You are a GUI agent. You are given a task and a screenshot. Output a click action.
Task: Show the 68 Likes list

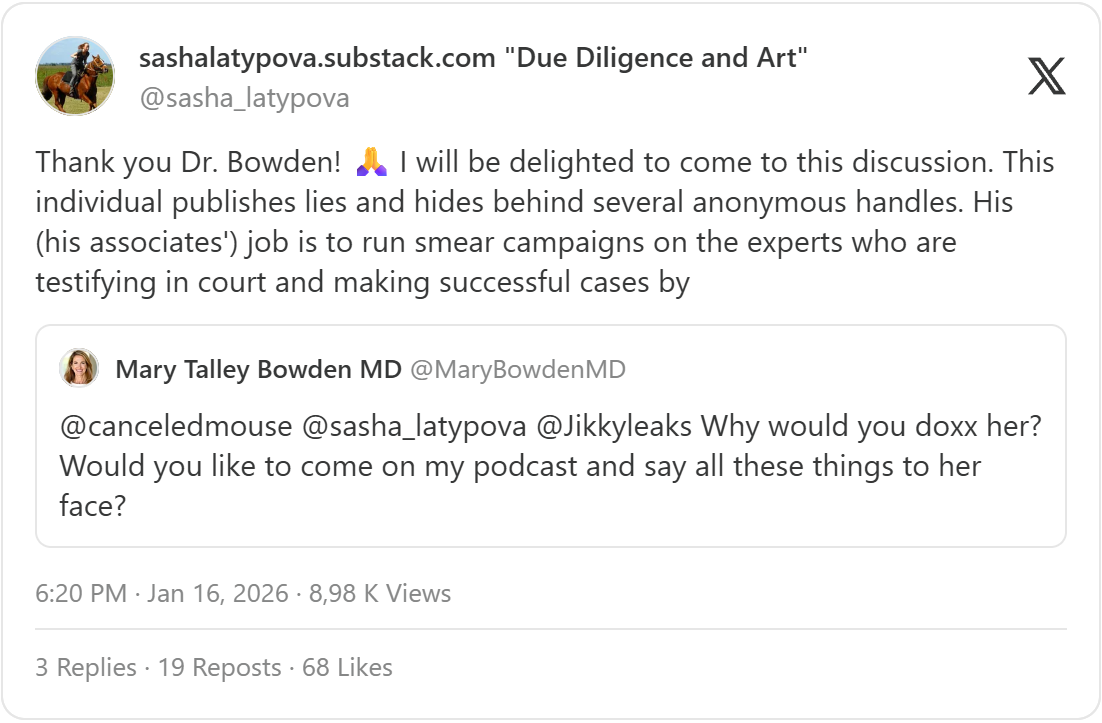pos(347,667)
